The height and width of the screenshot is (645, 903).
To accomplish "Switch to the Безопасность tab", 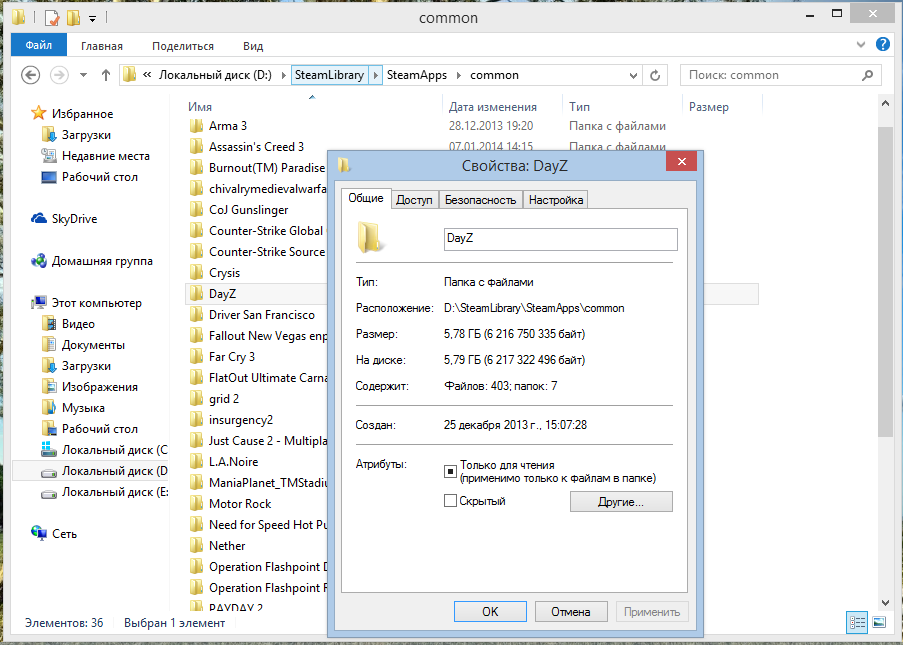I will pyautogui.click(x=480, y=200).
